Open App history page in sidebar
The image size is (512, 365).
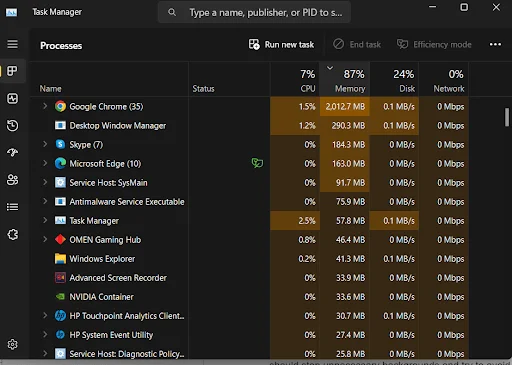[13, 126]
